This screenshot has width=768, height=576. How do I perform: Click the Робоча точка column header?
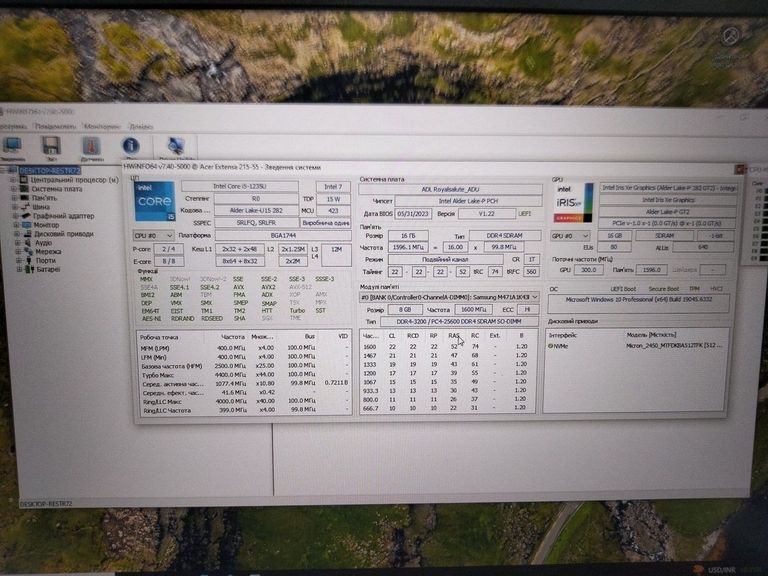click(x=159, y=337)
